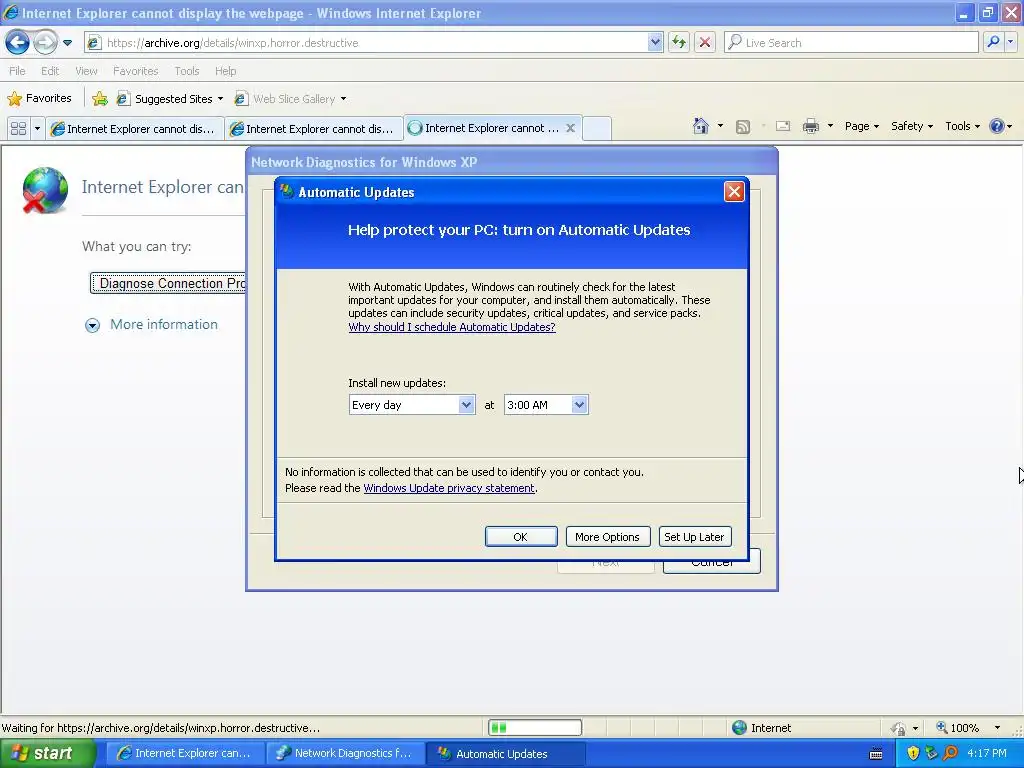The height and width of the screenshot is (768, 1024).
Task: Click the Live Search input box
Action: [851, 42]
